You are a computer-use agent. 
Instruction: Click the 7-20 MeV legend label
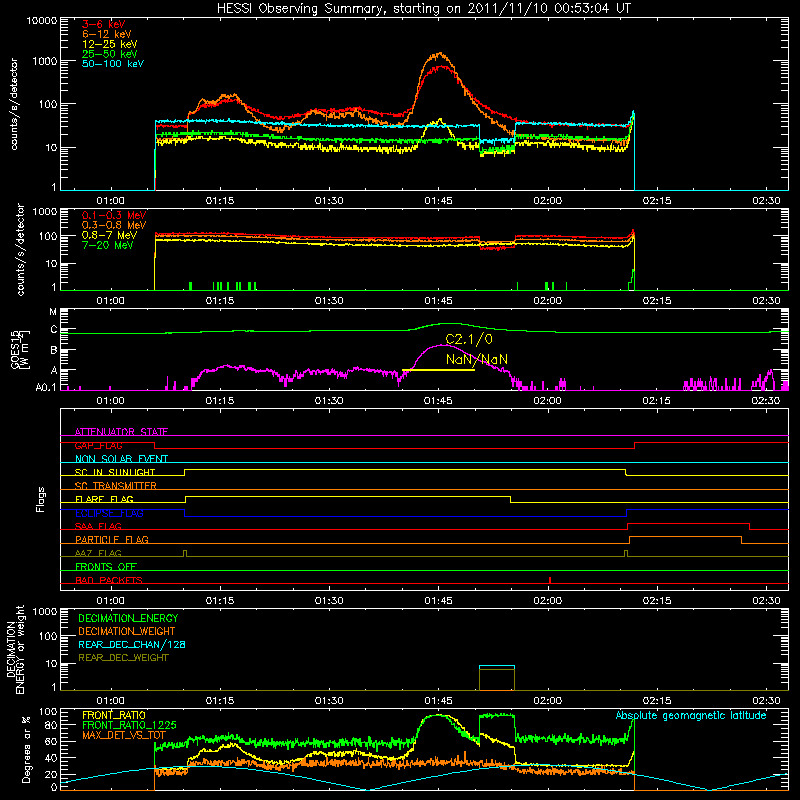click(x=107, y=245)
